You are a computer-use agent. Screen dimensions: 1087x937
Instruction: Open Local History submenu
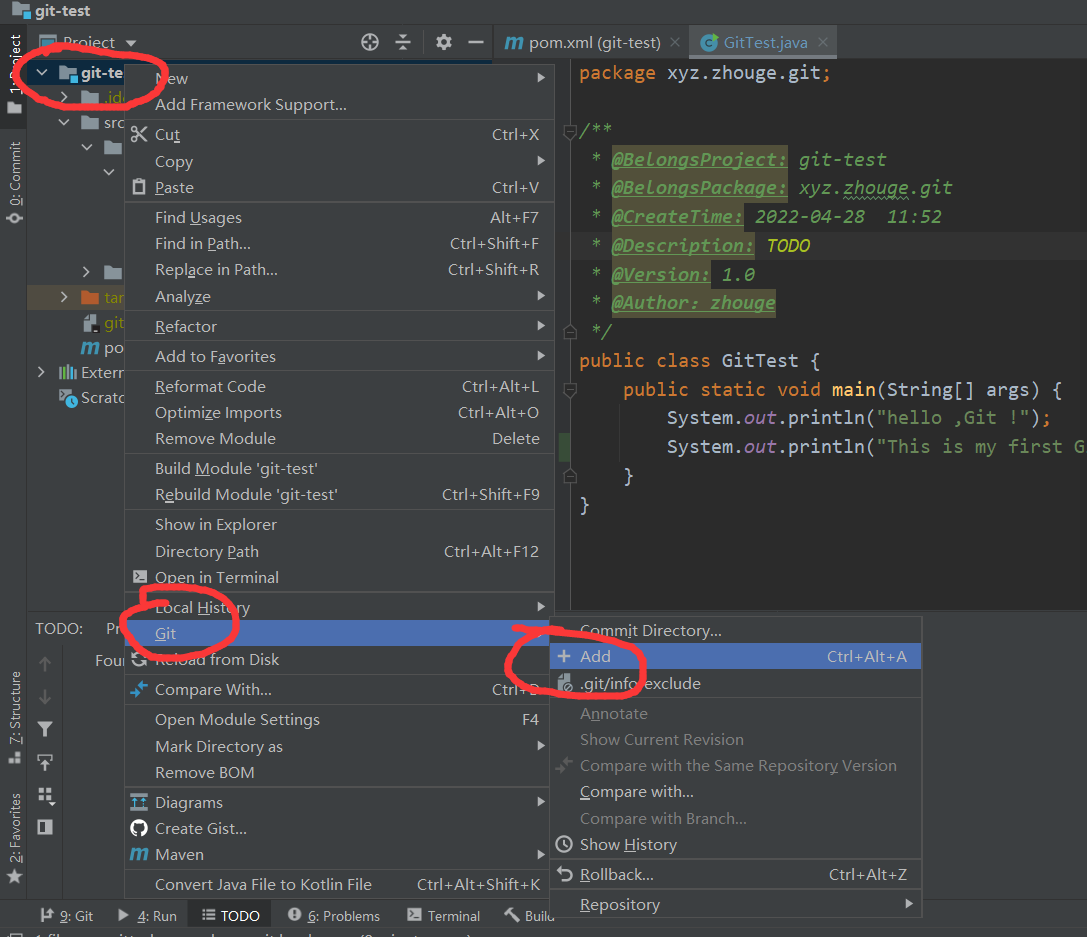coord(339,608)
